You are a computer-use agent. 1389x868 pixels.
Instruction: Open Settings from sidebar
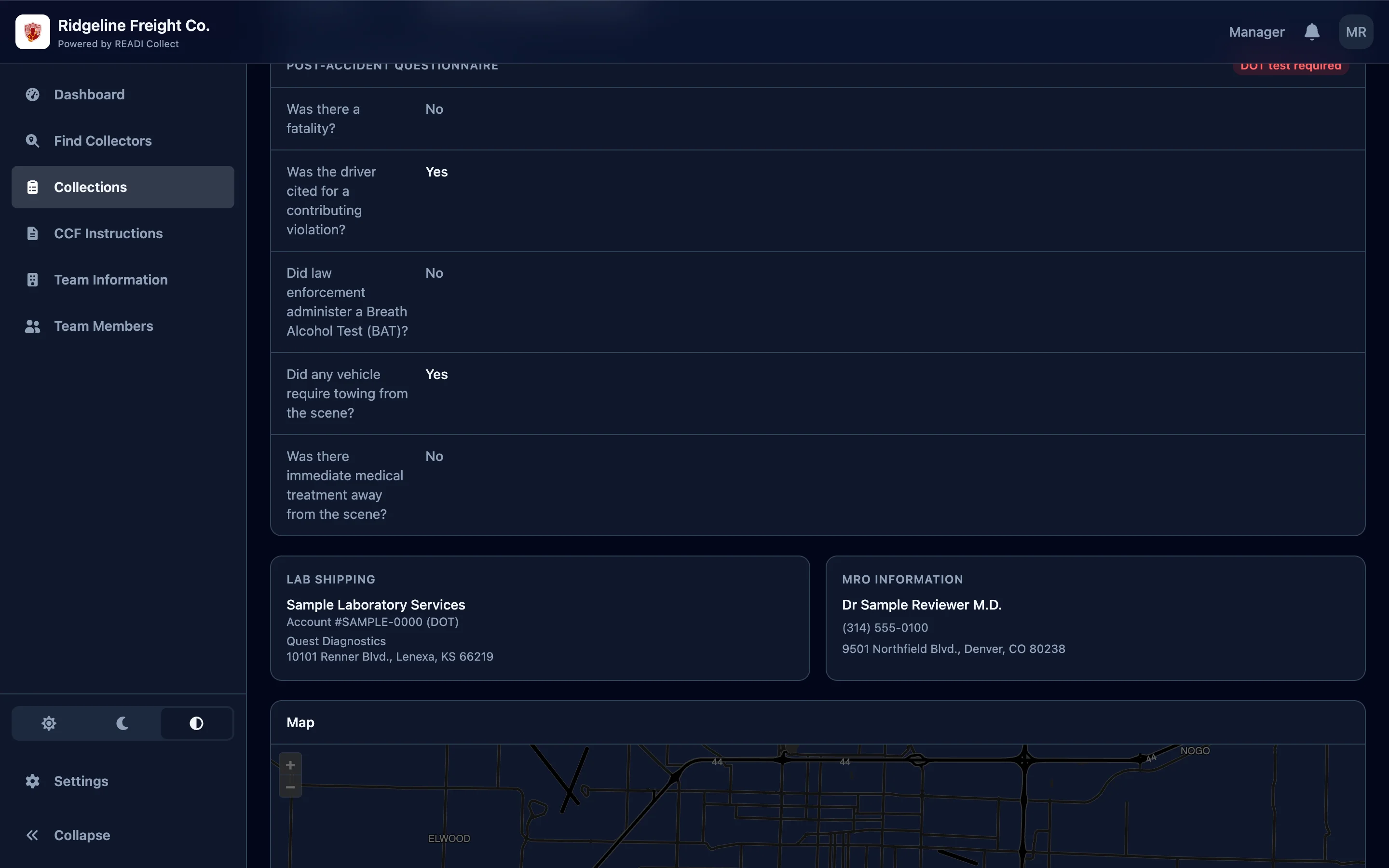click(x=123, y=781)
